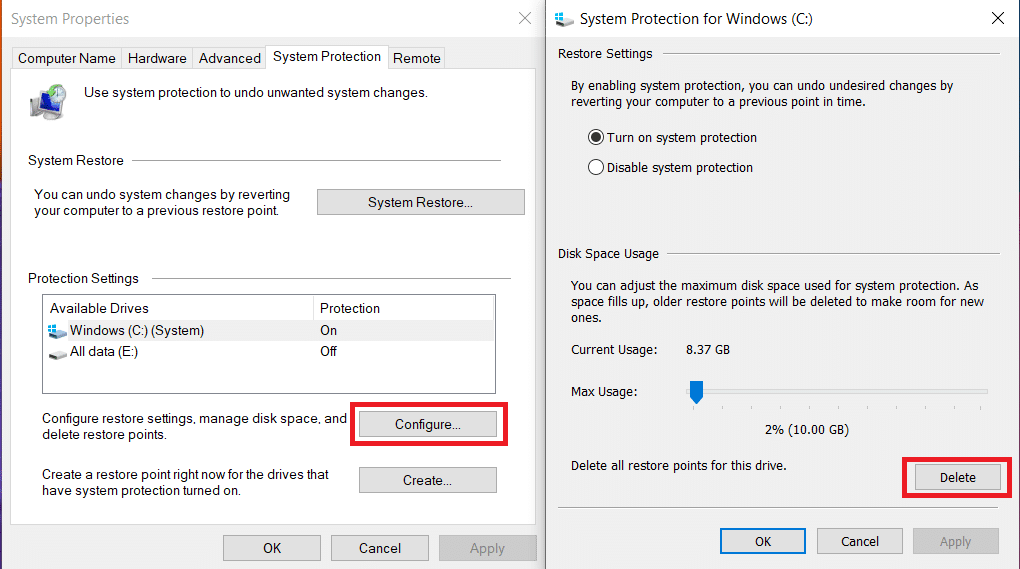Screen dimensions: 1020x569
Task: Select Disable system protection option
Action: (x=597, y=168)
